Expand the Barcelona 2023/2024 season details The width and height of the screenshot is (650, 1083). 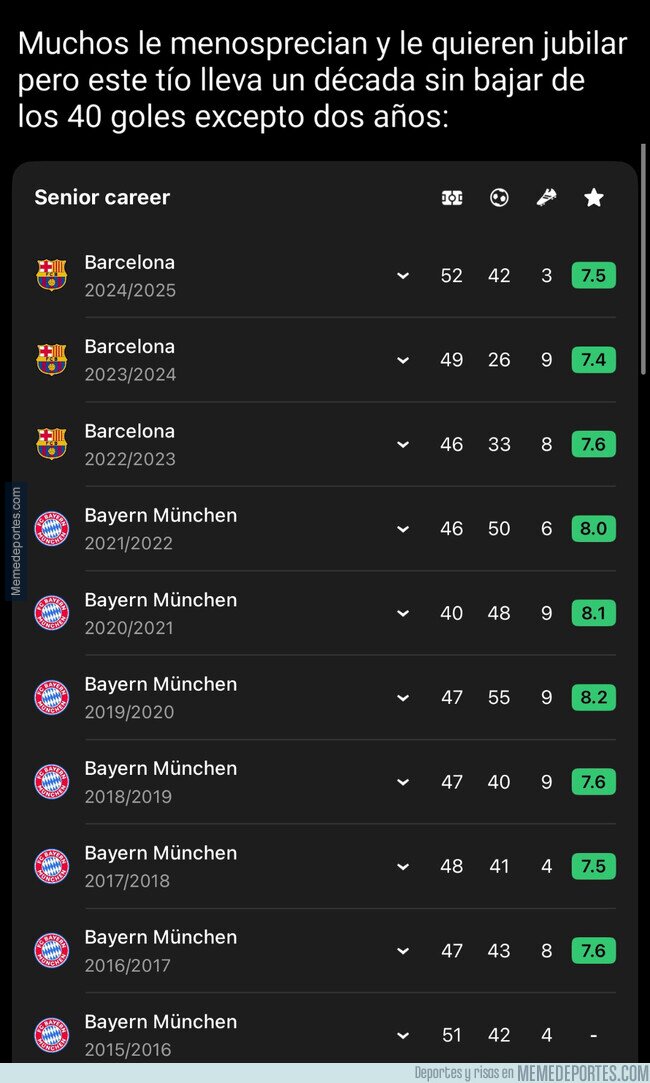[403, 360]
